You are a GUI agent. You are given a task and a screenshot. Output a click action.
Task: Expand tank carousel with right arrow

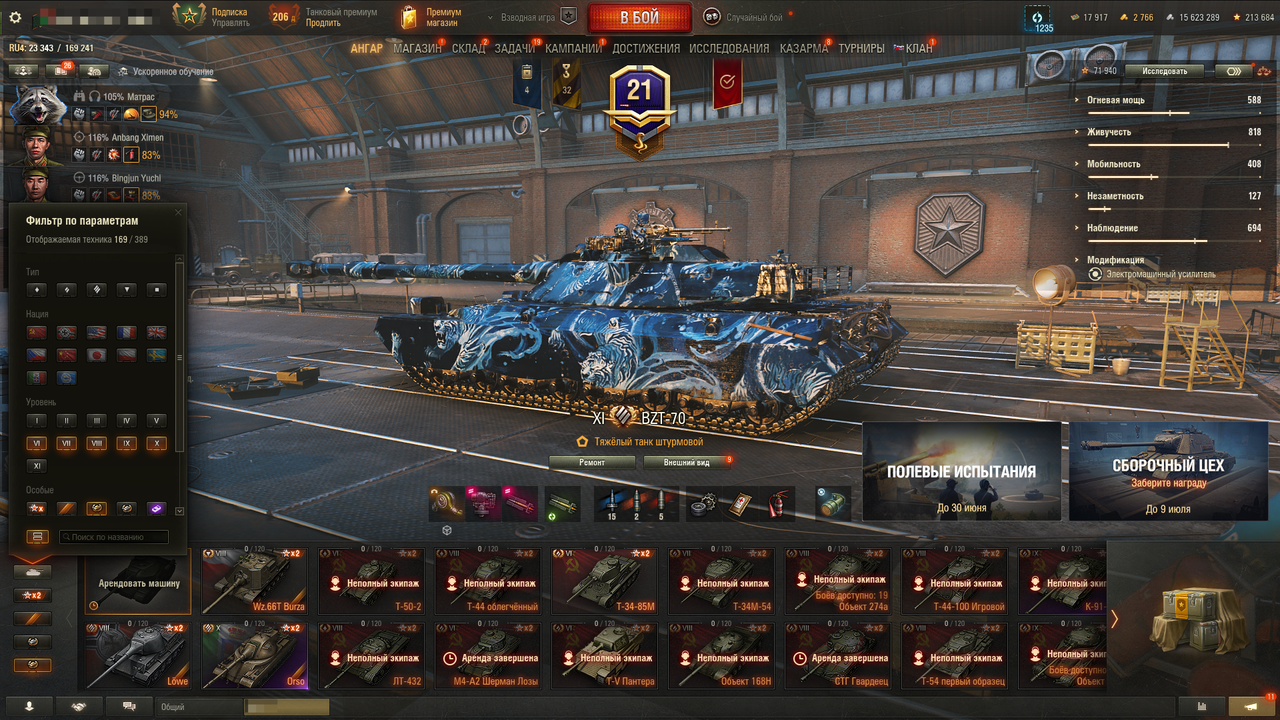[1115, 619]
